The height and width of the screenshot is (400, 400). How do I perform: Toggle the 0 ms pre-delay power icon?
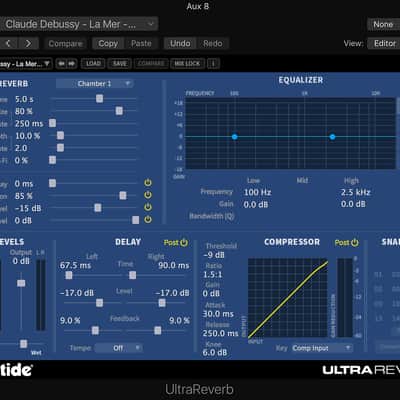[x=148, y=183]
